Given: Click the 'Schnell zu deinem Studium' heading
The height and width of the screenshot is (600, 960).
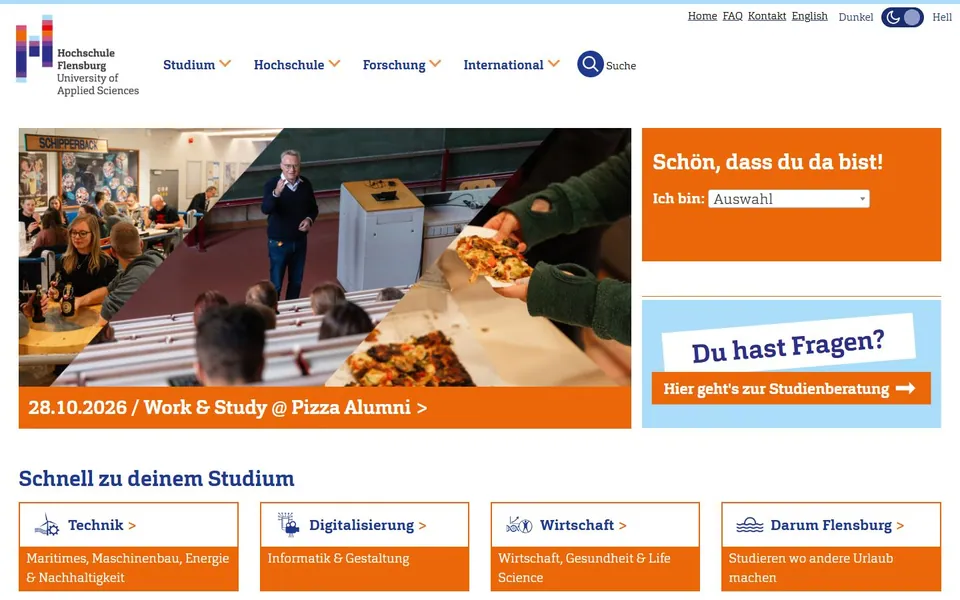Looking at the screenshot, I should point(157,478).
